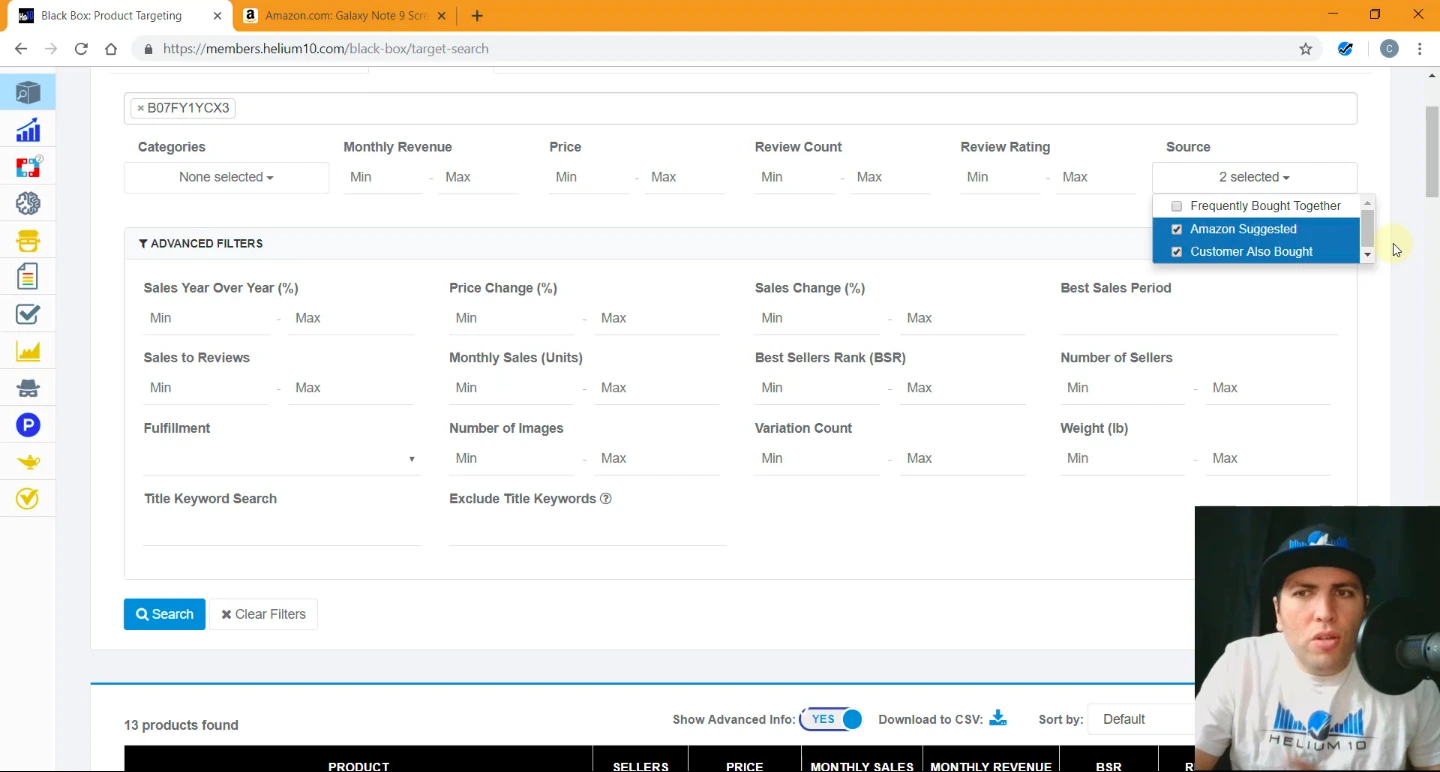Open the document listing icon tool
Viewport: 1440px width, 772px height.
click(28, 277)
